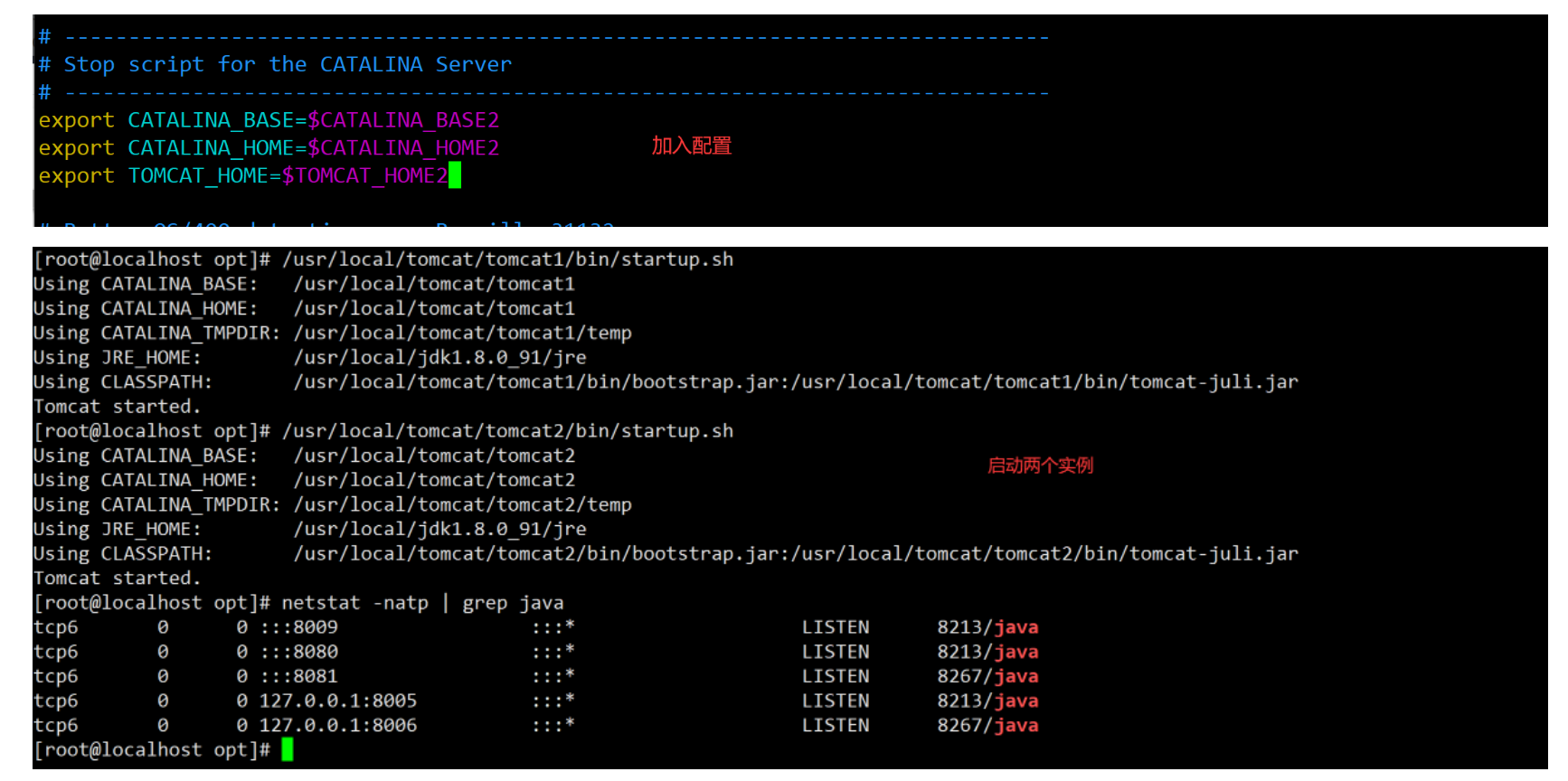Click the :::8081 listening address
Viewport: 1568px width, 781px height.
pos(299,676)
